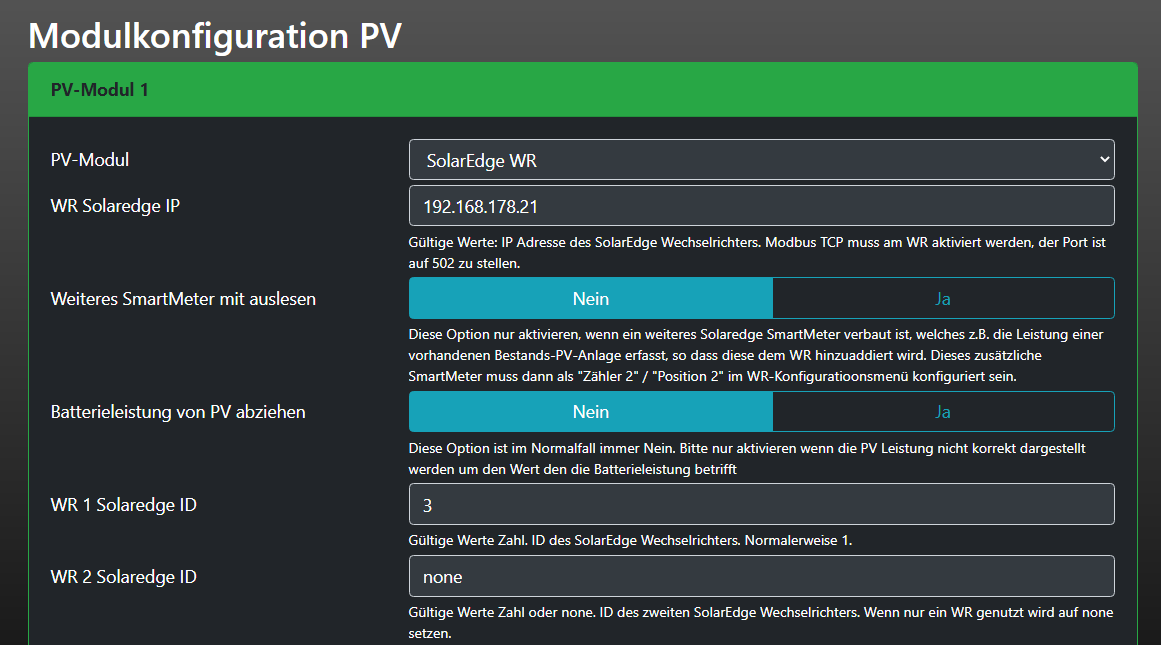The height and width of the screenshot is (645, 1161).
Task: Focus the WR Solaredge IP input field
Action: (761, 206)
